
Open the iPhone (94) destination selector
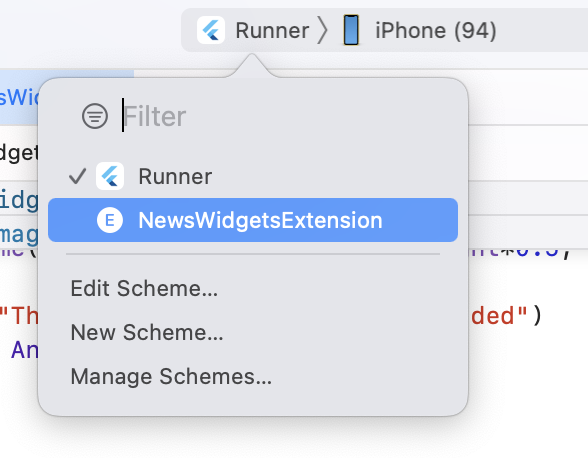click(x=420, y=30)
